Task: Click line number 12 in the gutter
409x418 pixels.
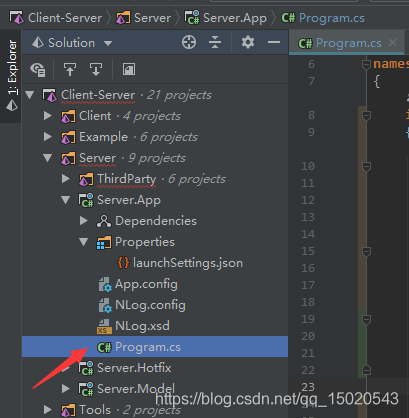Action: (308, 200)
